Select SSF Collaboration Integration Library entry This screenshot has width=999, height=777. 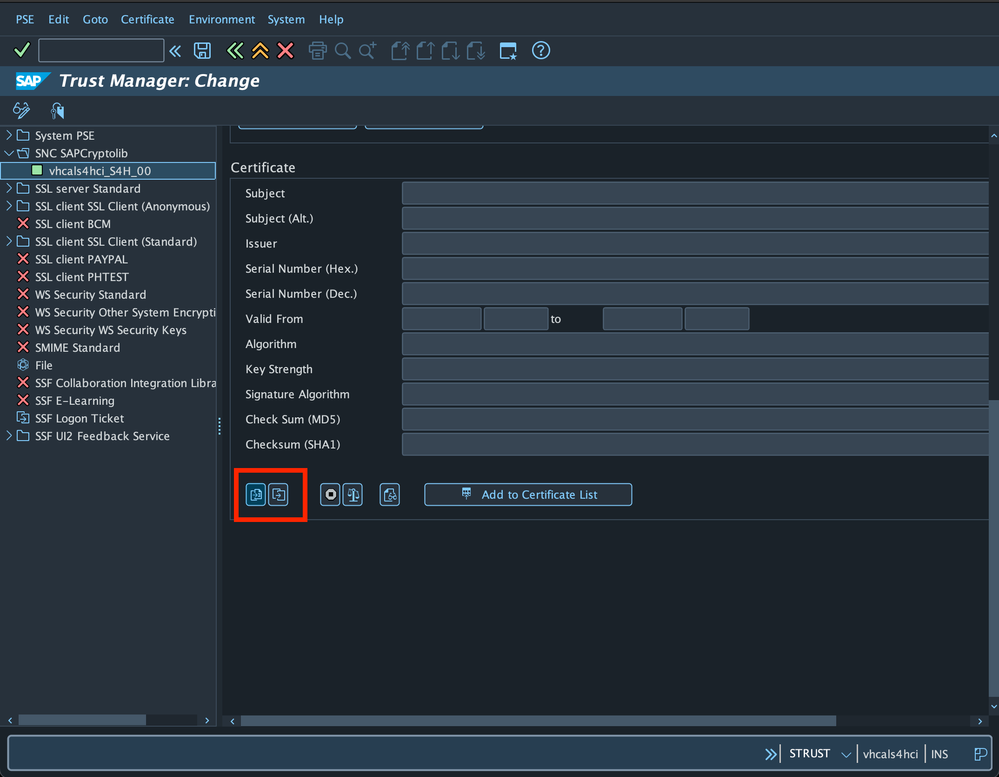click(x=125, y=383)
